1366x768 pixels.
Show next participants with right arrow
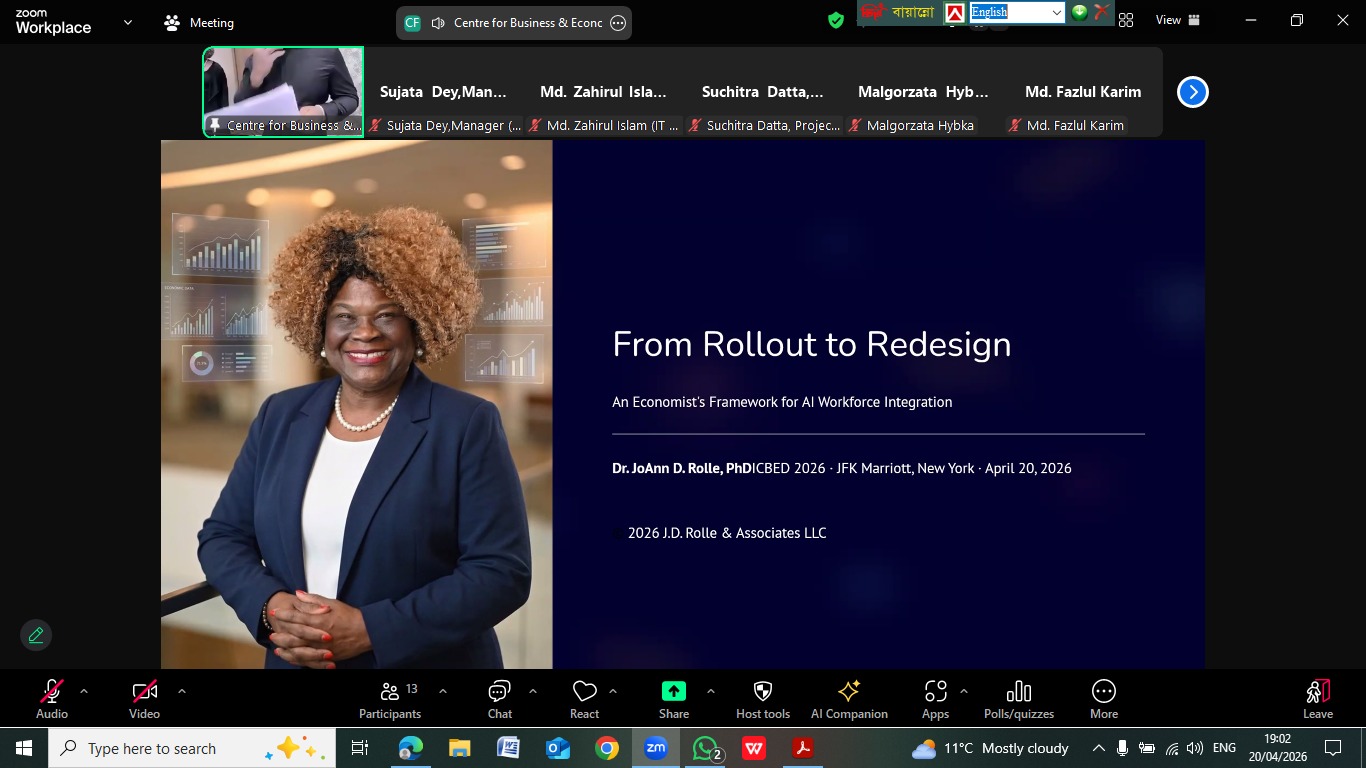point(1192,92)
